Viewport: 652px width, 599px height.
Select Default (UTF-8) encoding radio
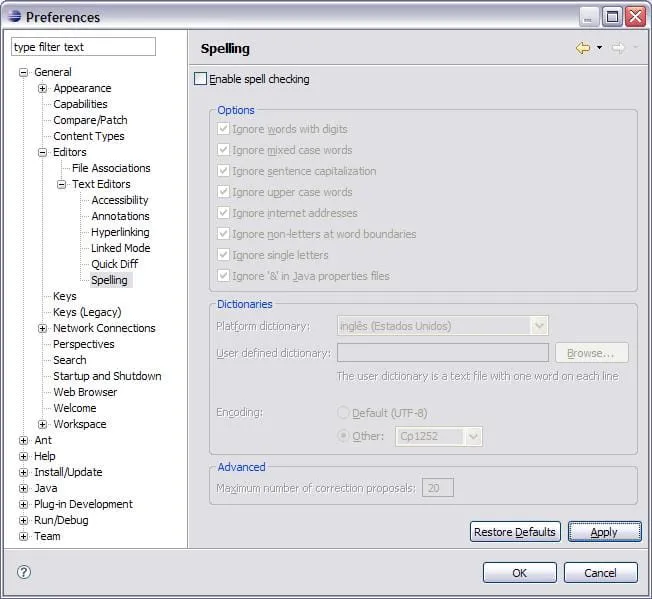pyautogui.click(x=343, y=412)
